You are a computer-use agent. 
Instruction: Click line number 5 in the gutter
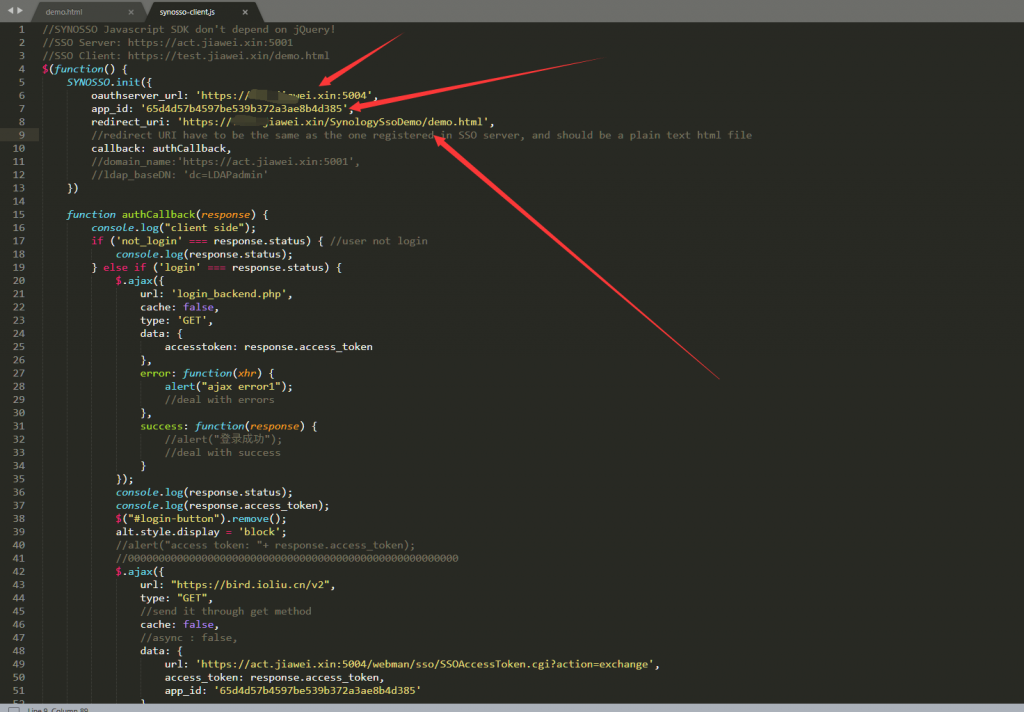pyautogui.click(x=21, y=82)
